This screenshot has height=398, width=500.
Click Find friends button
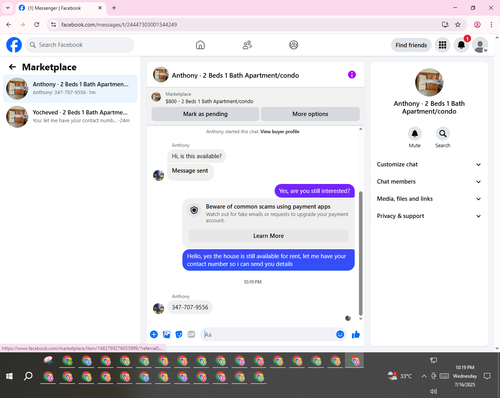pyautogui.click(x=411, y=45)
